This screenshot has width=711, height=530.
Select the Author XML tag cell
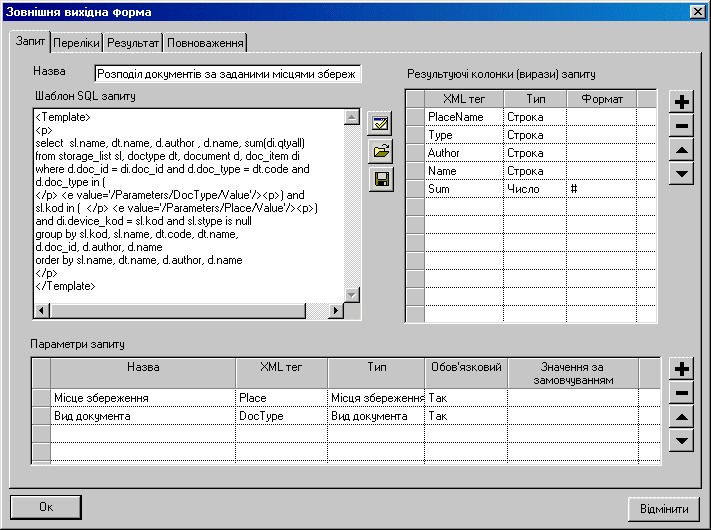[464, 153]
